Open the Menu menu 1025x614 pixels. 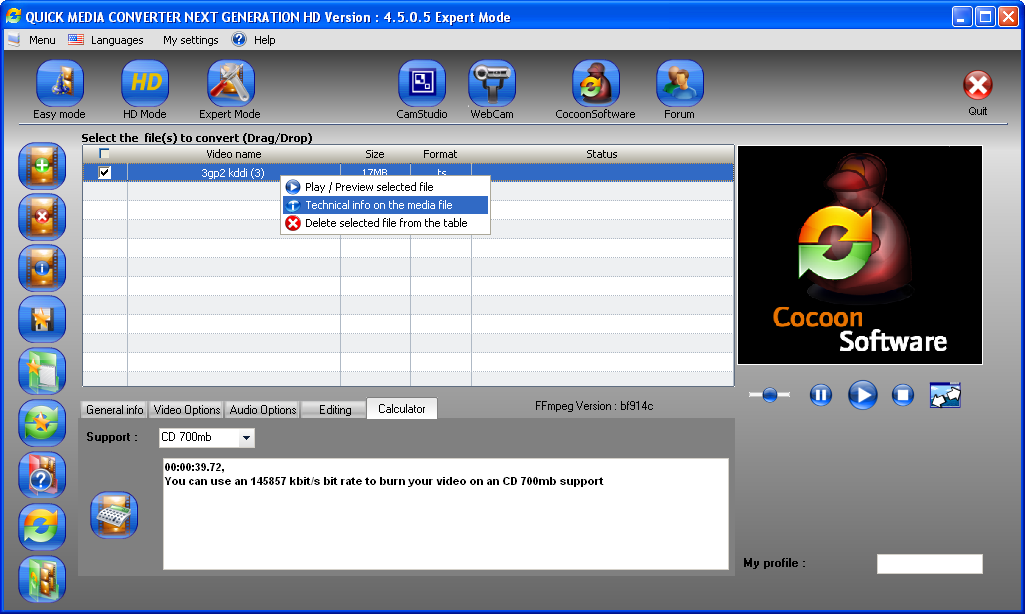click(x=42, y=40)
